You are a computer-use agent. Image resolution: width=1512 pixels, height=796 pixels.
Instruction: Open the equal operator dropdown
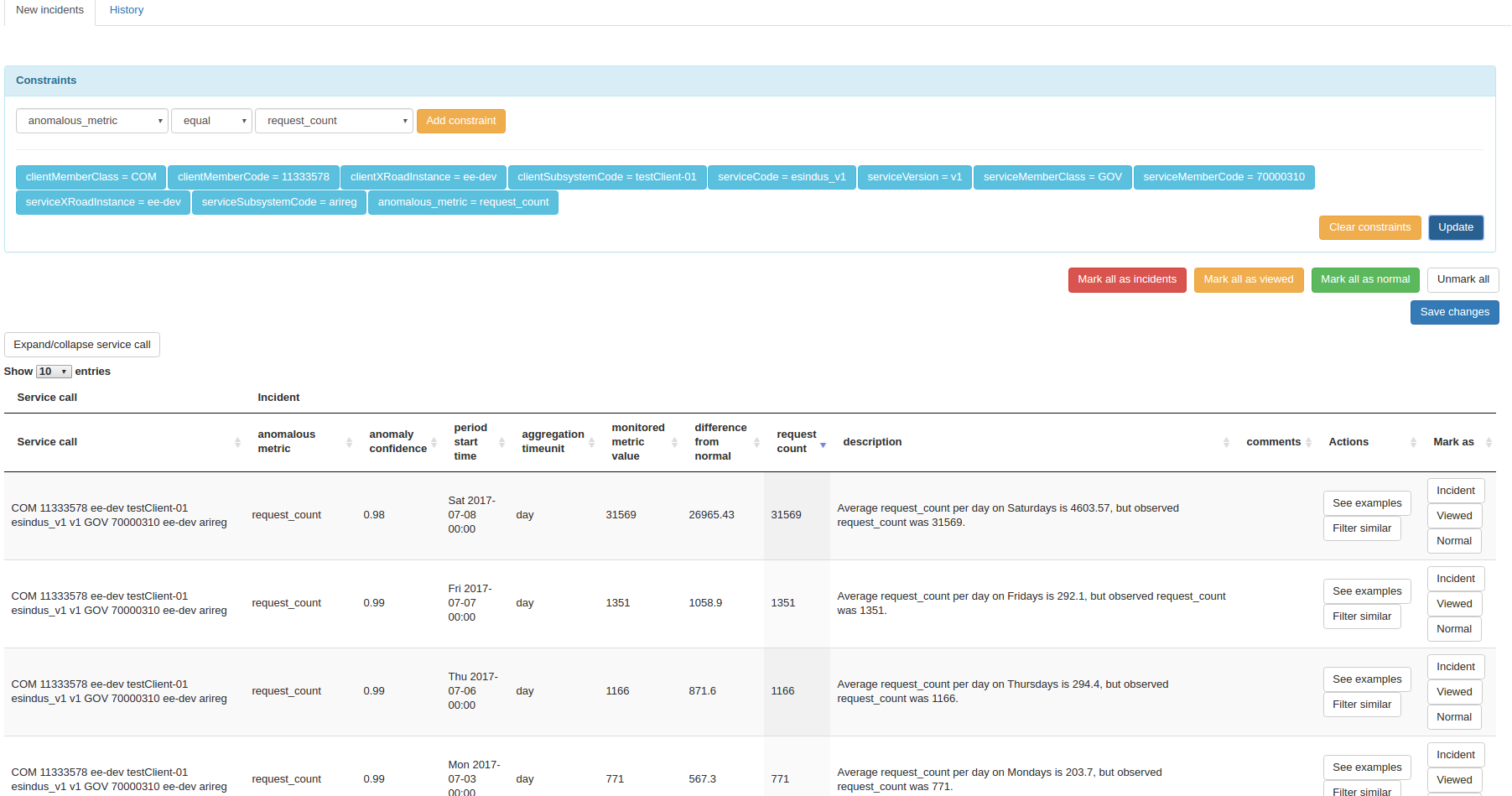(x=211, y=120)
